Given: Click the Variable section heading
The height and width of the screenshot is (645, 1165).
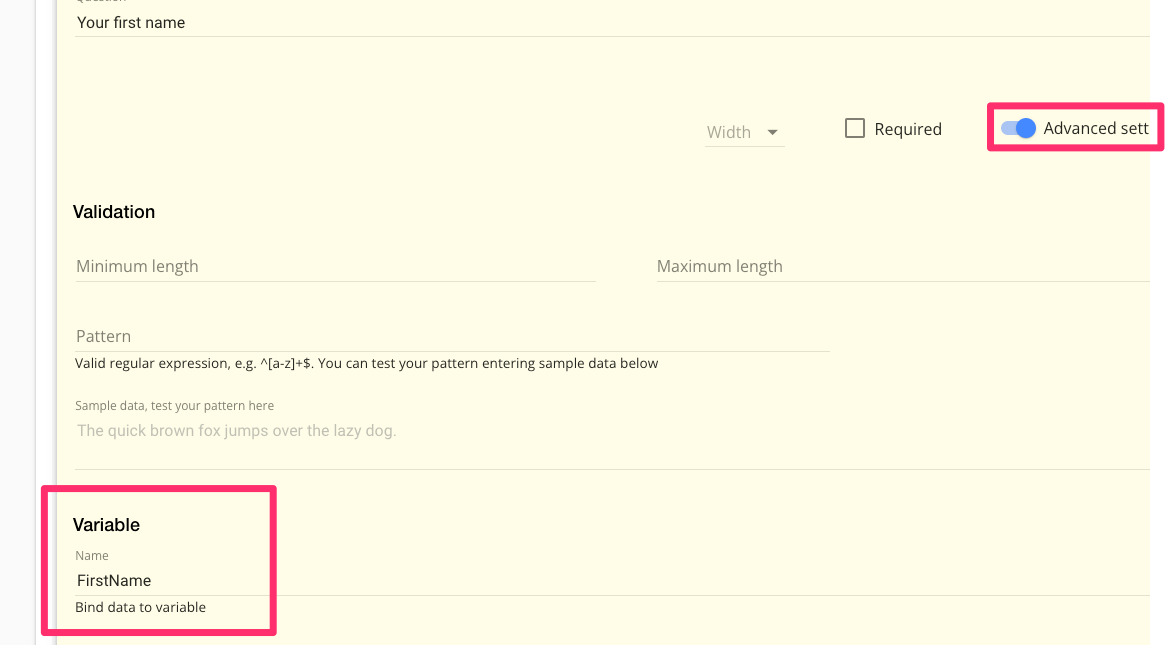Looking at the screenshot, I should [x=106, y=525].
